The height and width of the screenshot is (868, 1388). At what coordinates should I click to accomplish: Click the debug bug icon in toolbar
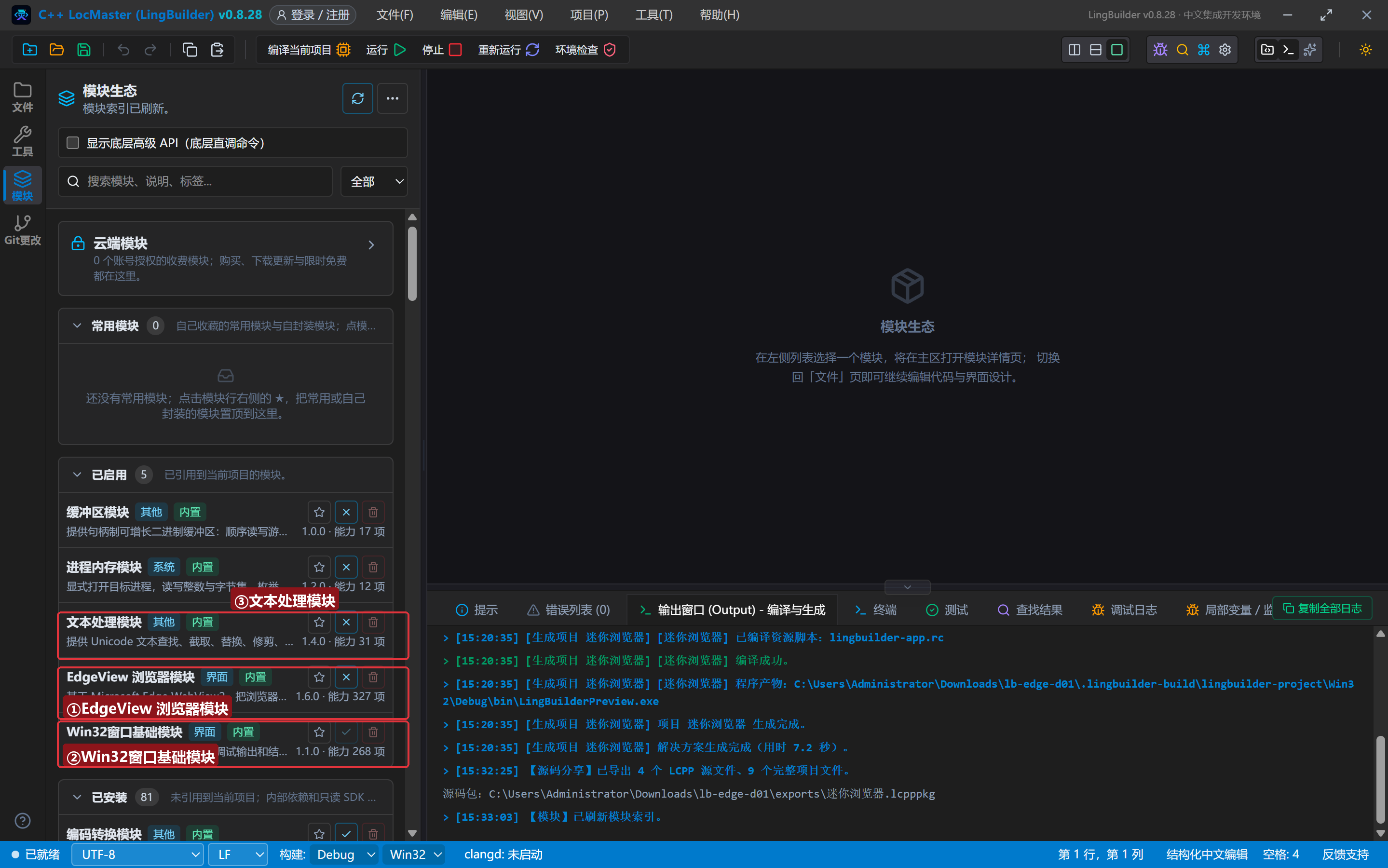pyautogui.click(x=1160, y=50)
